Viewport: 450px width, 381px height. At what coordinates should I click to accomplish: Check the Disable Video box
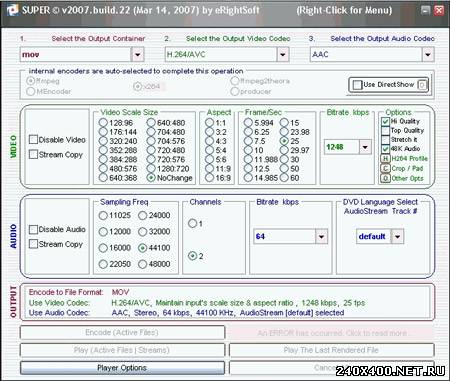tap(33, 139)
